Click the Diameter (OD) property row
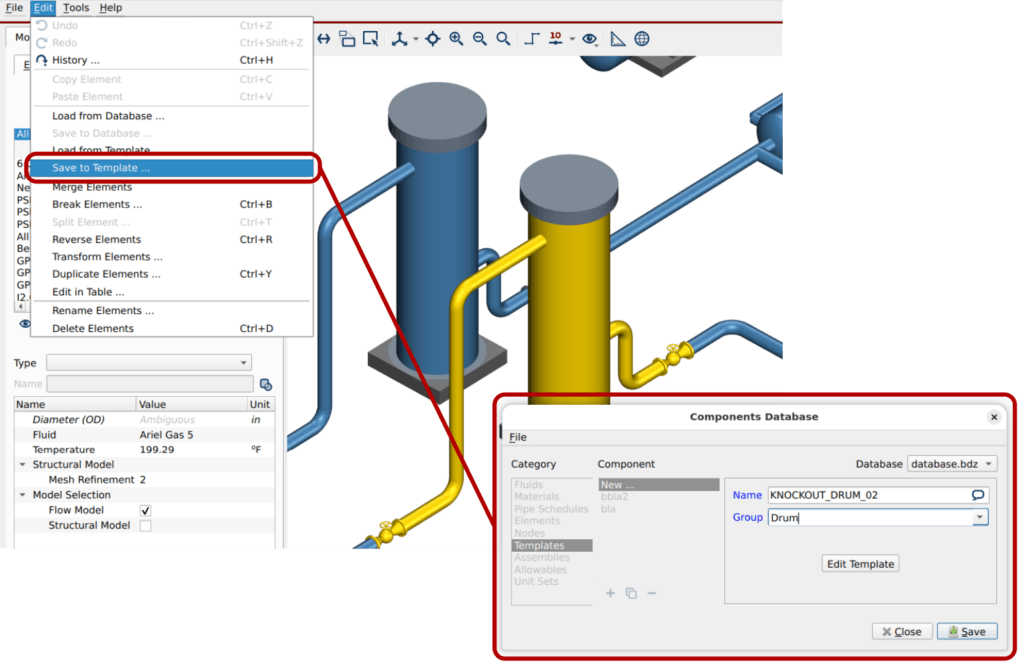Screen dimensions: 1024x667 pos(144,419)
